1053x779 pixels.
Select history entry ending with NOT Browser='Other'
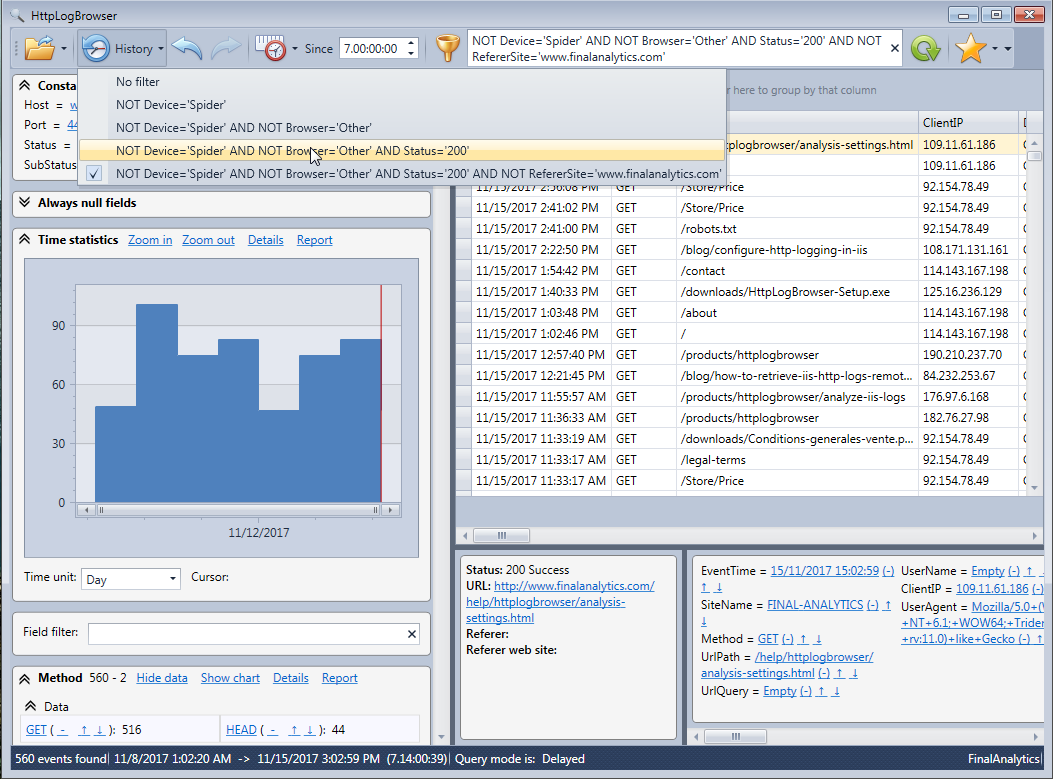[x=402, y=128]
